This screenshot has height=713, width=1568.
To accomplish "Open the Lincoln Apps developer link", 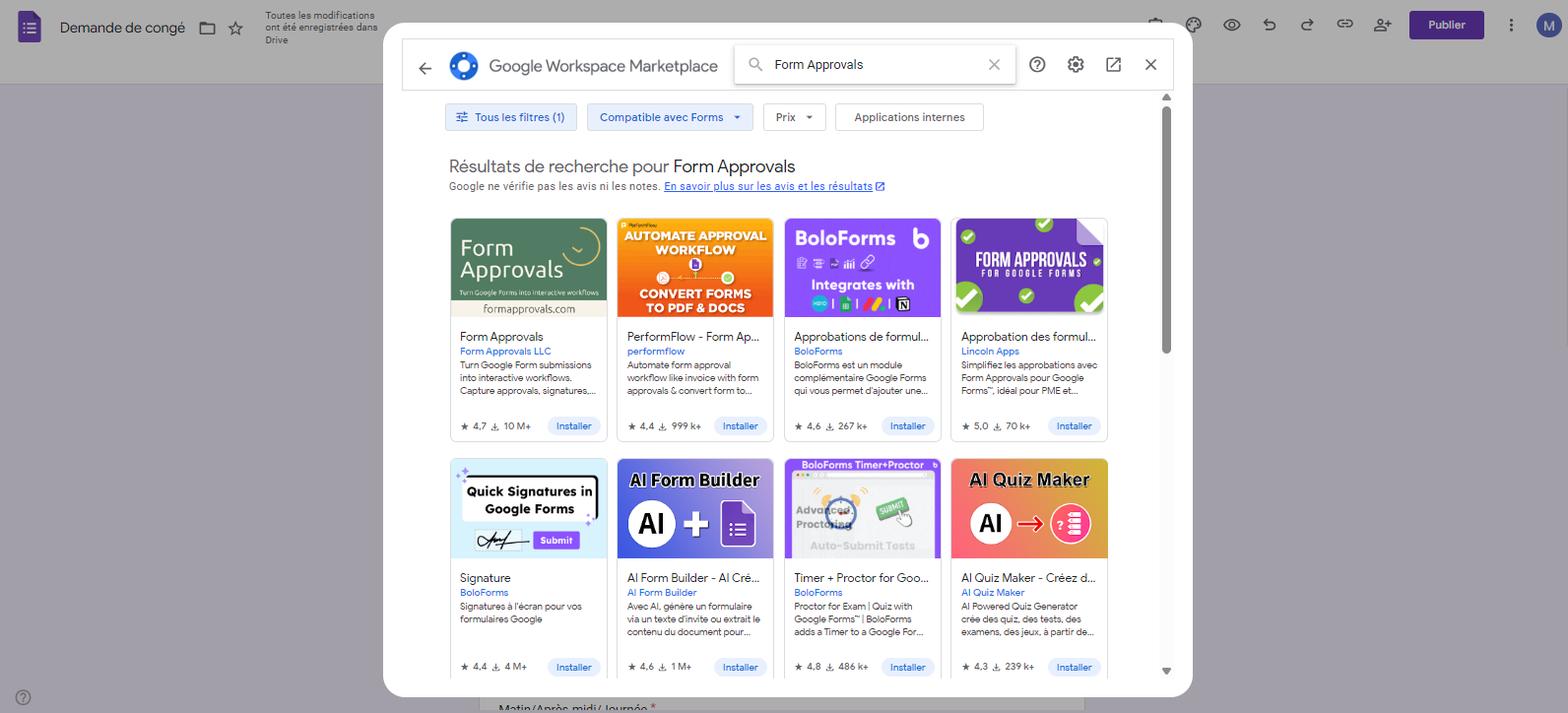I will pyautogui.click(x=990, y=352).
